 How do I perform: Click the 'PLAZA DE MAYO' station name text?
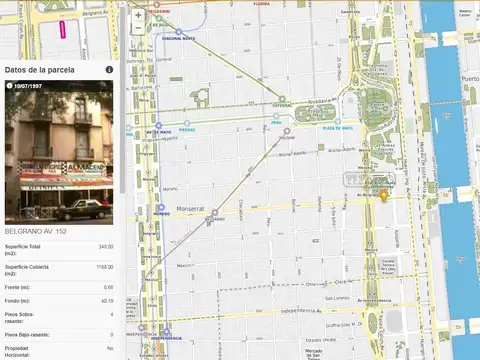[x=338, y=128]
